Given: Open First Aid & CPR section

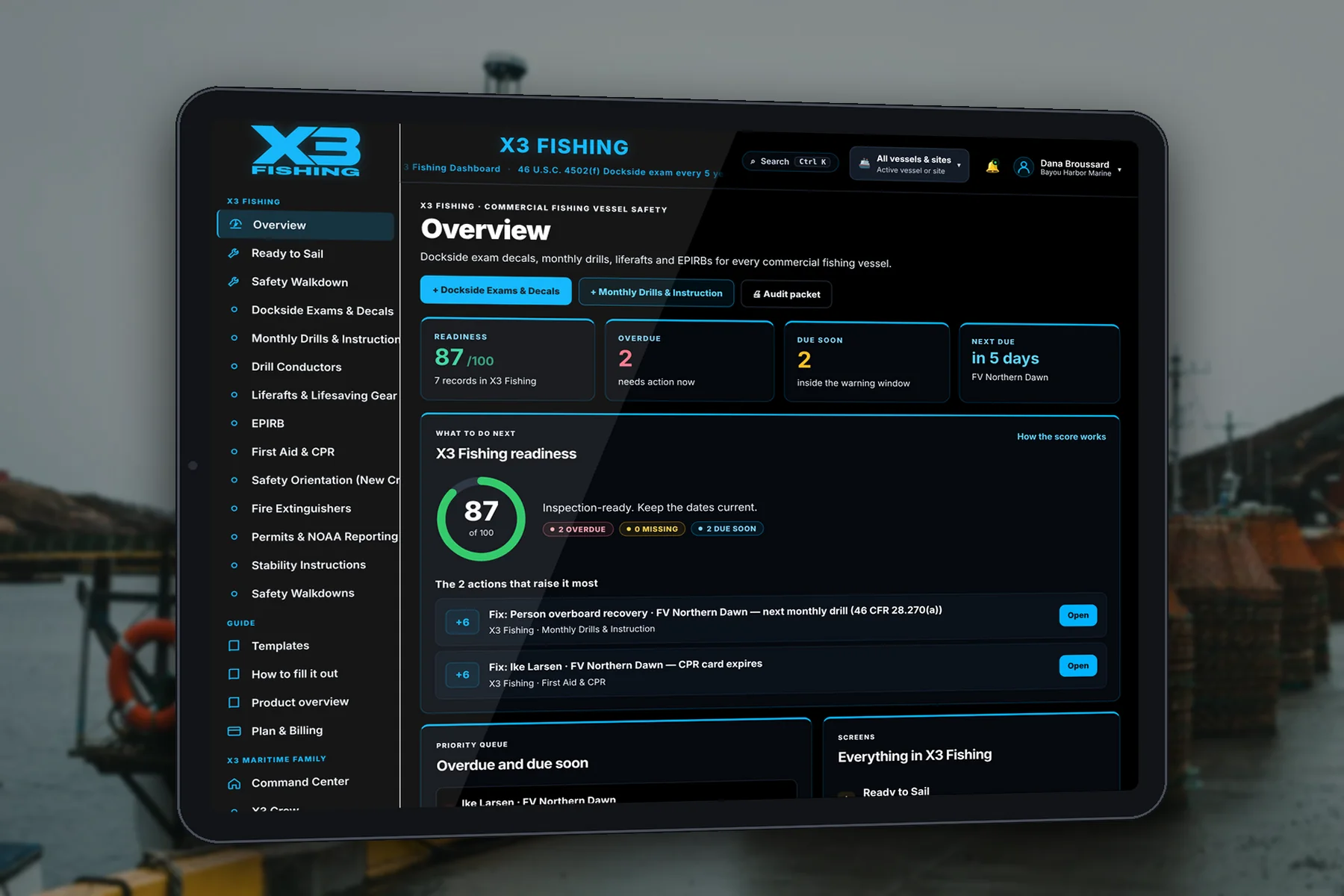Looking at the screenshot, I should (x=293, y=452).
